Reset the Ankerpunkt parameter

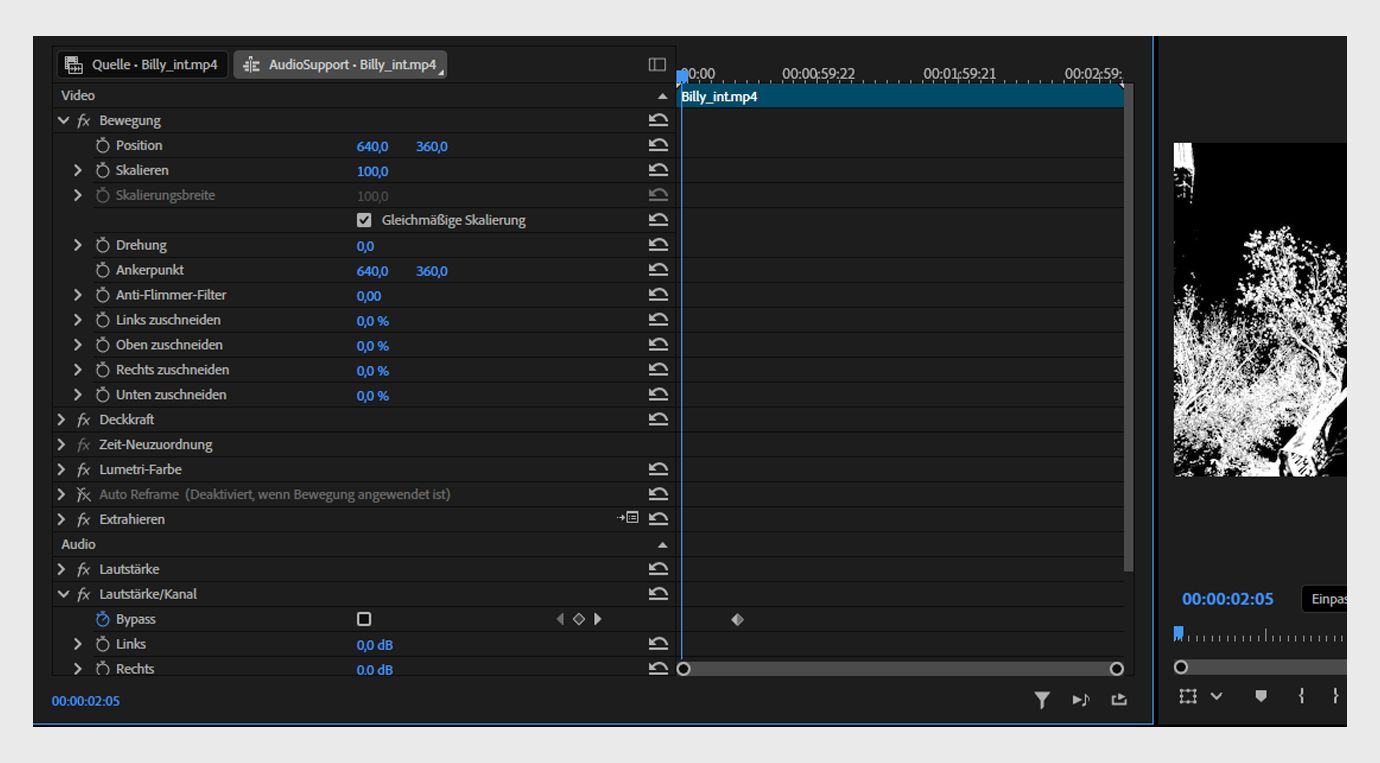tap(658, 270)
